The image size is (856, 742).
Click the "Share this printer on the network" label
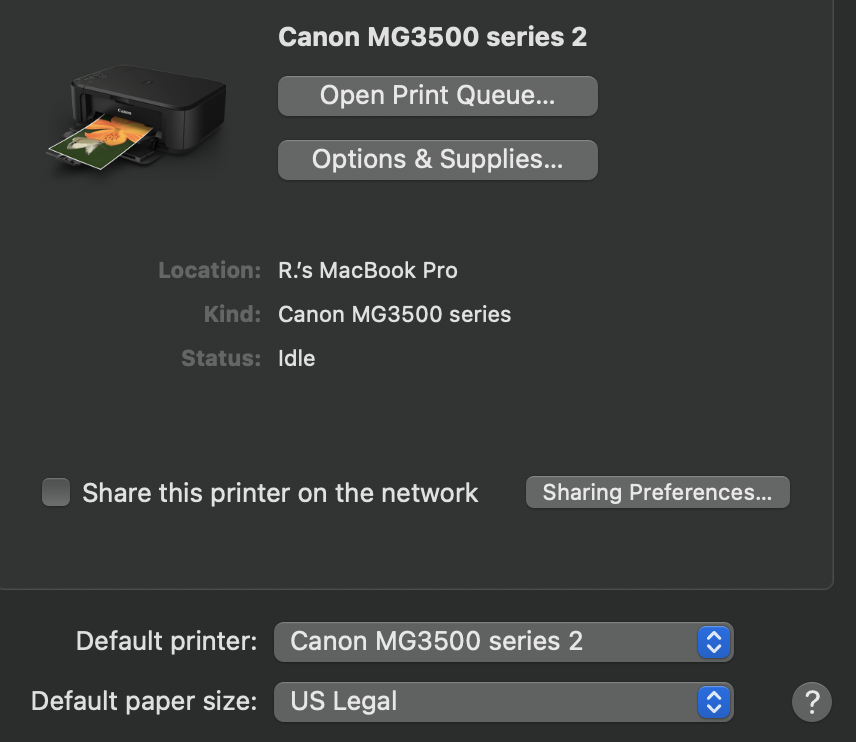point(280,493)
